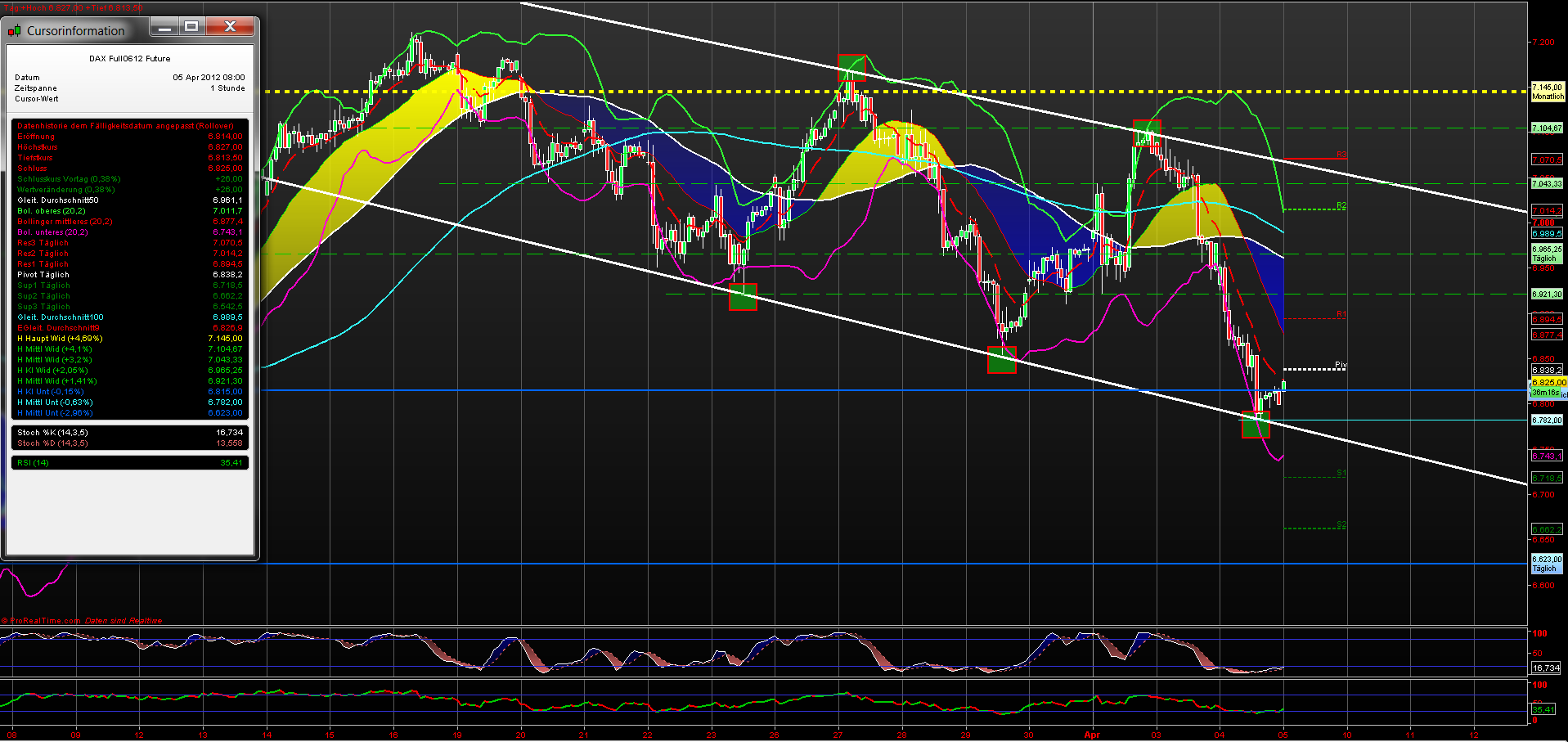This screenshot has height=742, width=1568.
Task: Click the green marker box near 03 April high
Action: (1147, 133)
